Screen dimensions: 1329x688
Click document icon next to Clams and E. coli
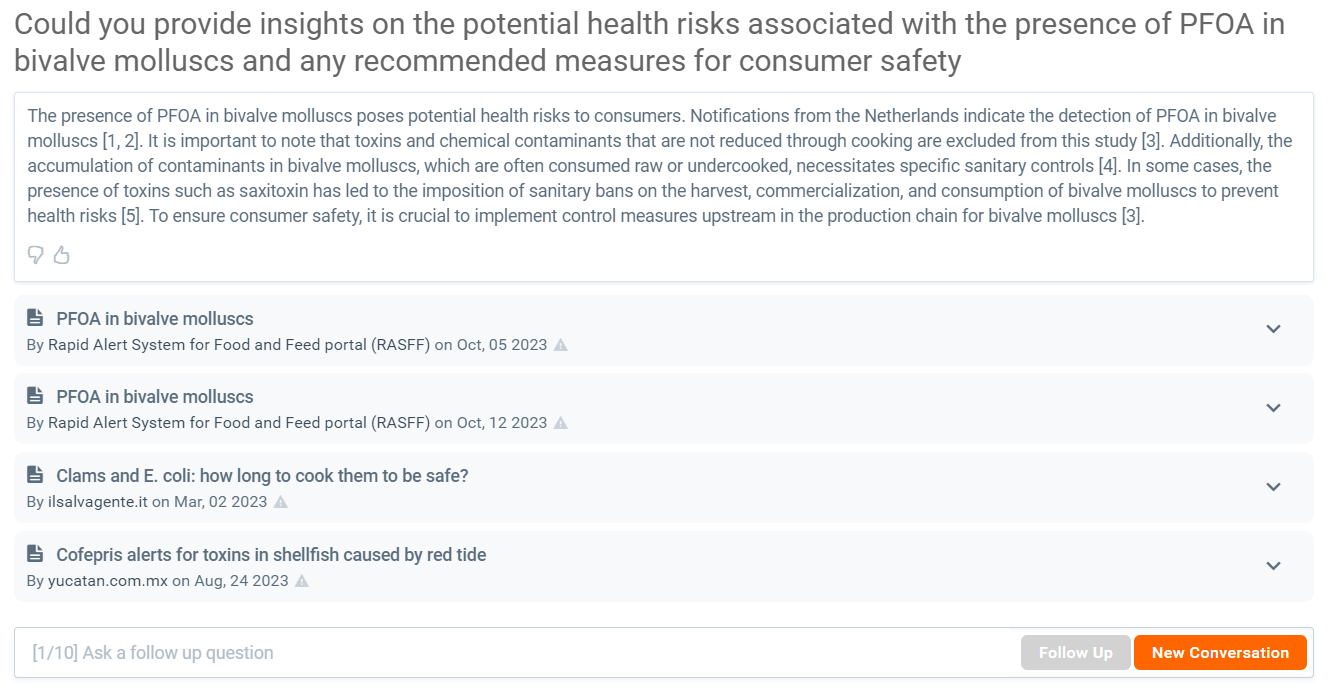click(35, 475)
